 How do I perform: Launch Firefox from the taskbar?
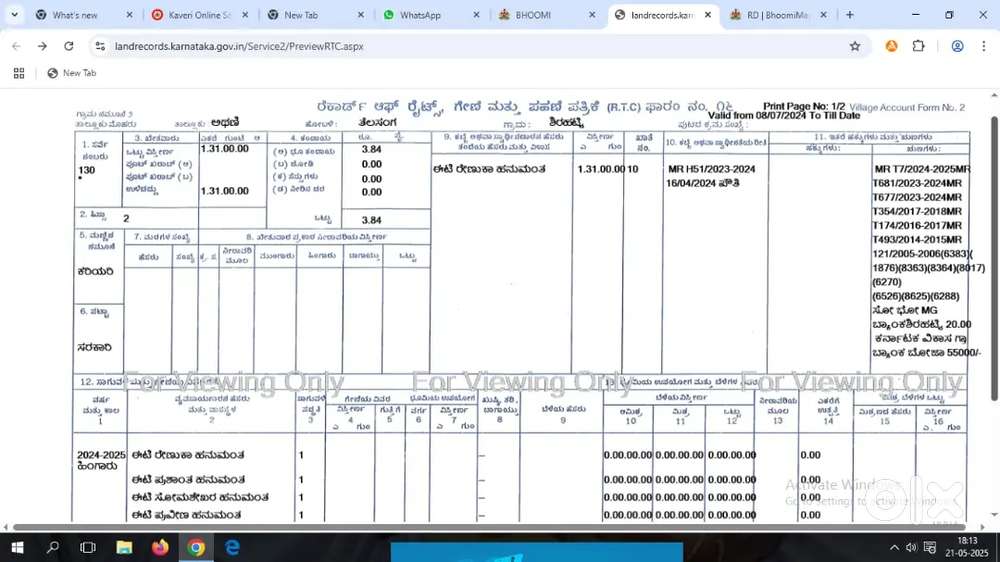(x=160, y=548)
